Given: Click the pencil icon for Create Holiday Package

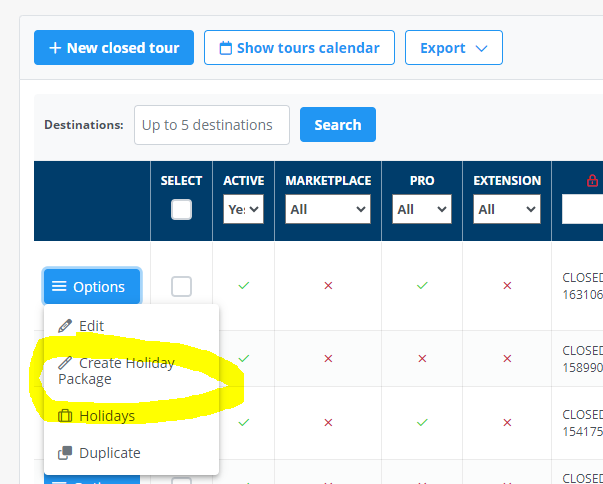Looking at the screenshot, I should 66,363.
